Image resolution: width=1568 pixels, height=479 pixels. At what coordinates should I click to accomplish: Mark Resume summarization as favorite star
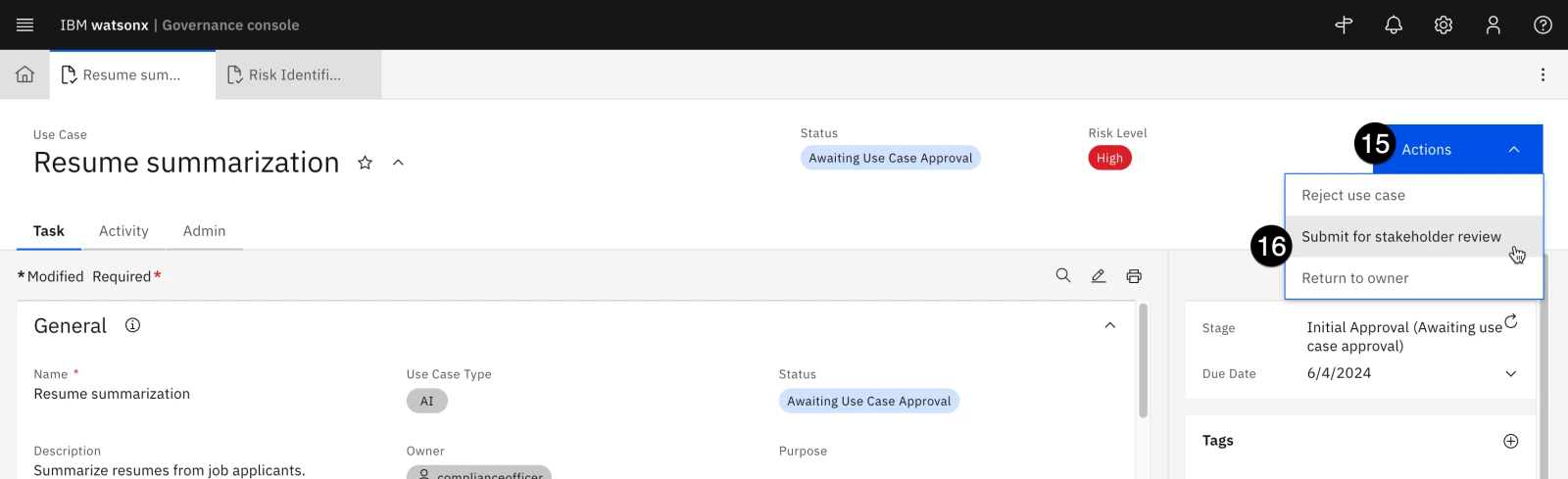365,163
